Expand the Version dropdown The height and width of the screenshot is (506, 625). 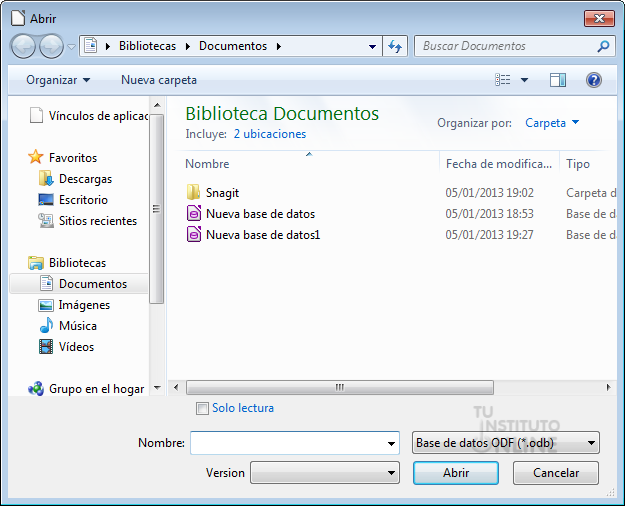point(324,473)
